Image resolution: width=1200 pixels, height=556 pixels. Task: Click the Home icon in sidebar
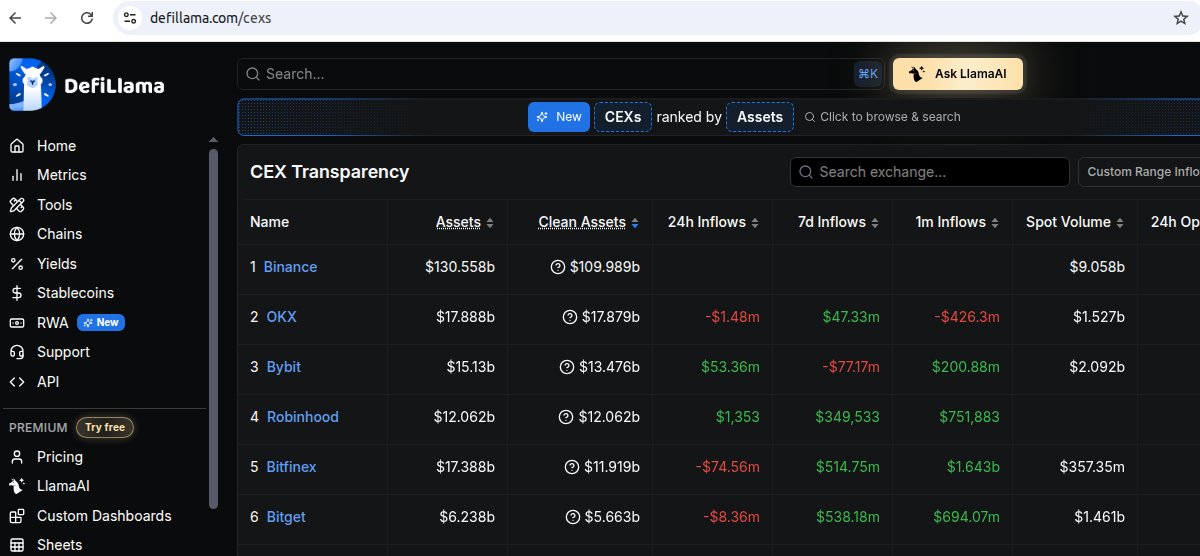click(x=17, y=146)
